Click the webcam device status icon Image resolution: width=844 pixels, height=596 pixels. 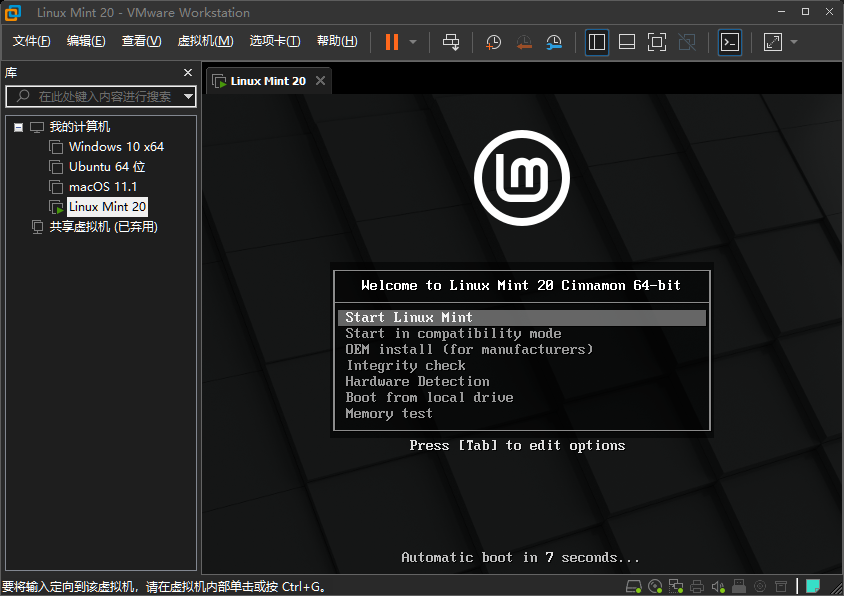point(760,586)
